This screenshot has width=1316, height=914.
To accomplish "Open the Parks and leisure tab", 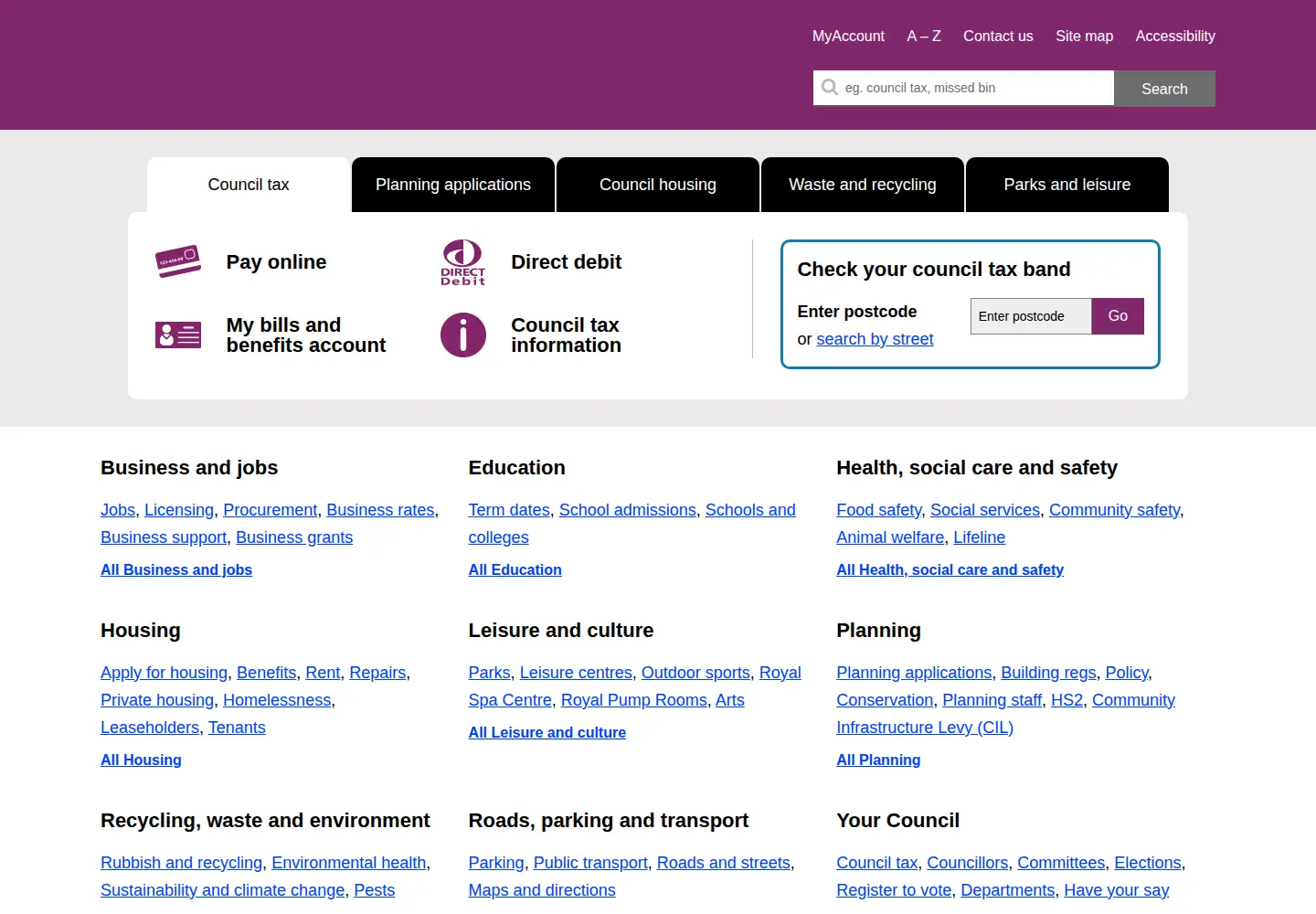I will click(x=1067, y=185).
